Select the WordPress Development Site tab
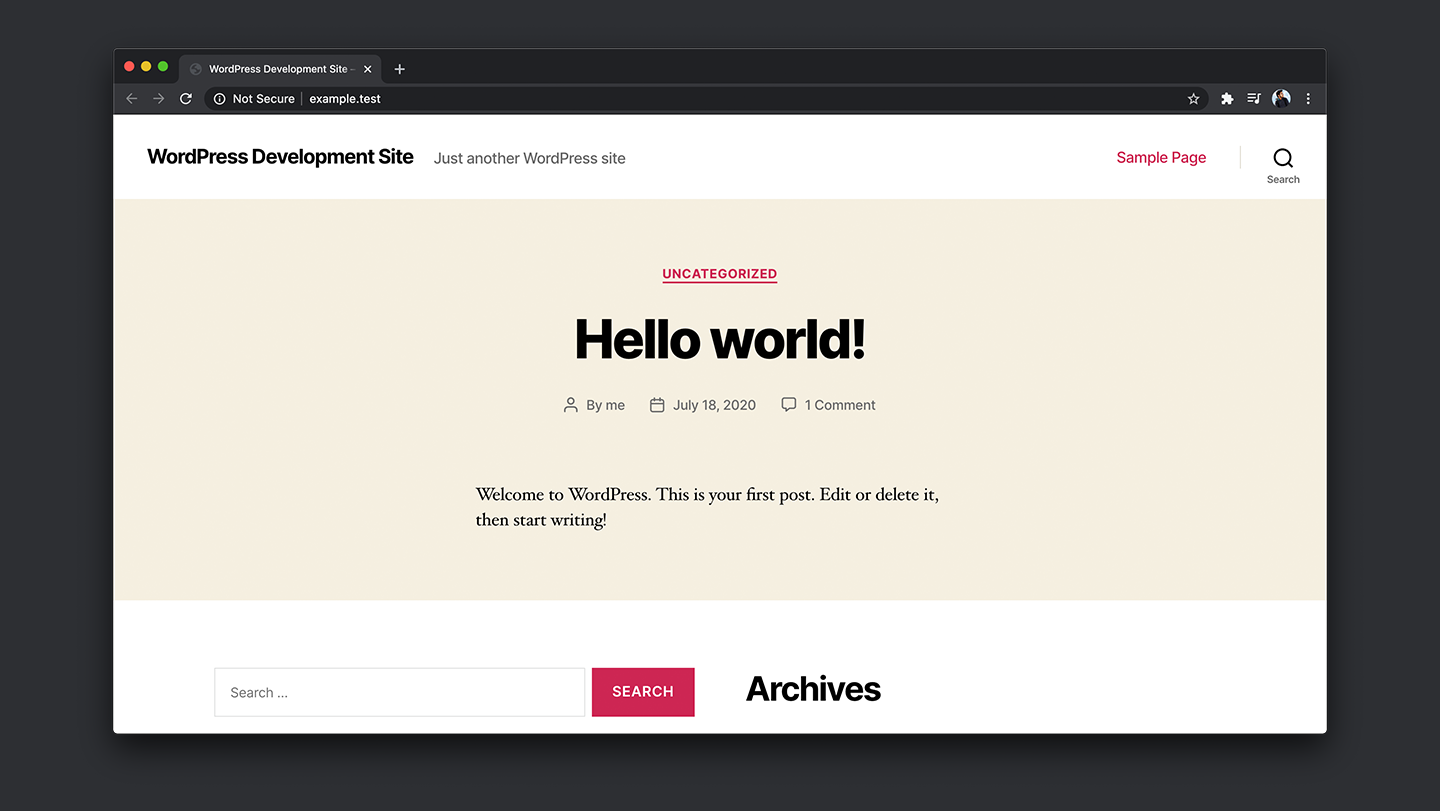The width and height of the screenshot is (1440, 811). click(x=280, y=69)
